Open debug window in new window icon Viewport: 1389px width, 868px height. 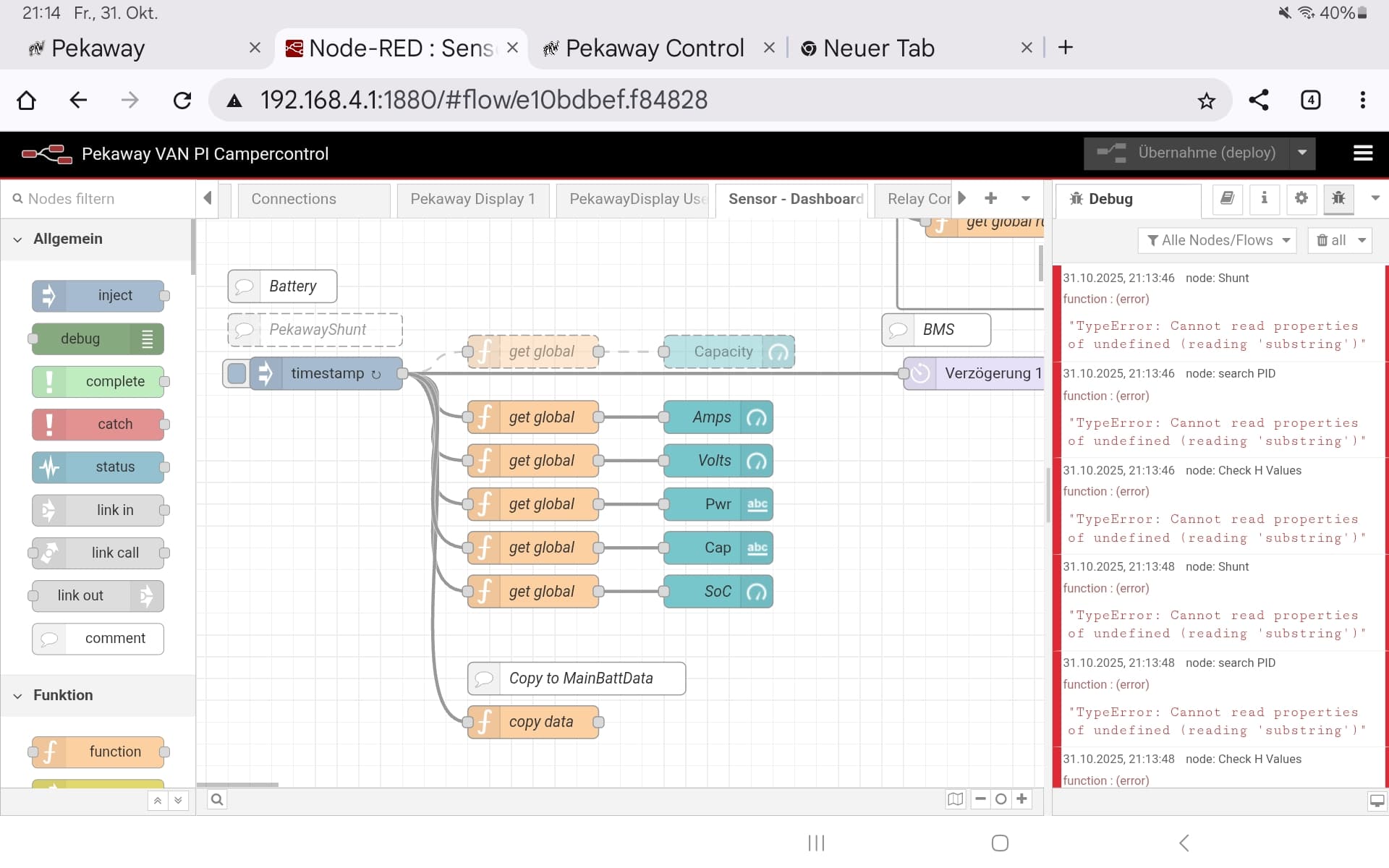point(1376,801)
